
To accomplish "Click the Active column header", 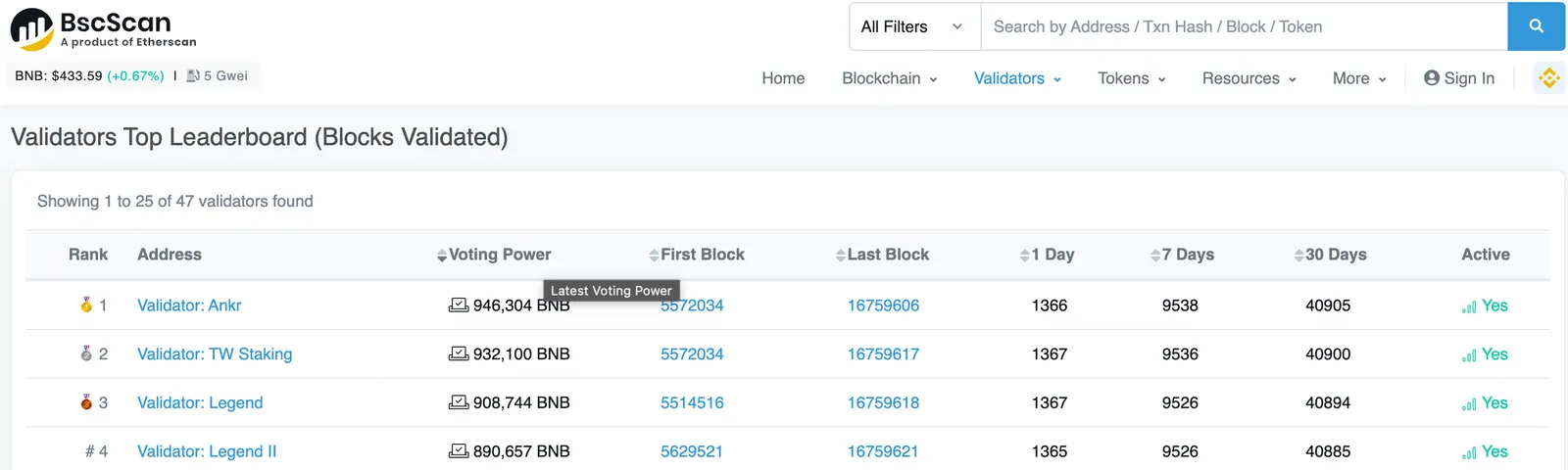I will pyautogui.click(x=1486, y=255).
